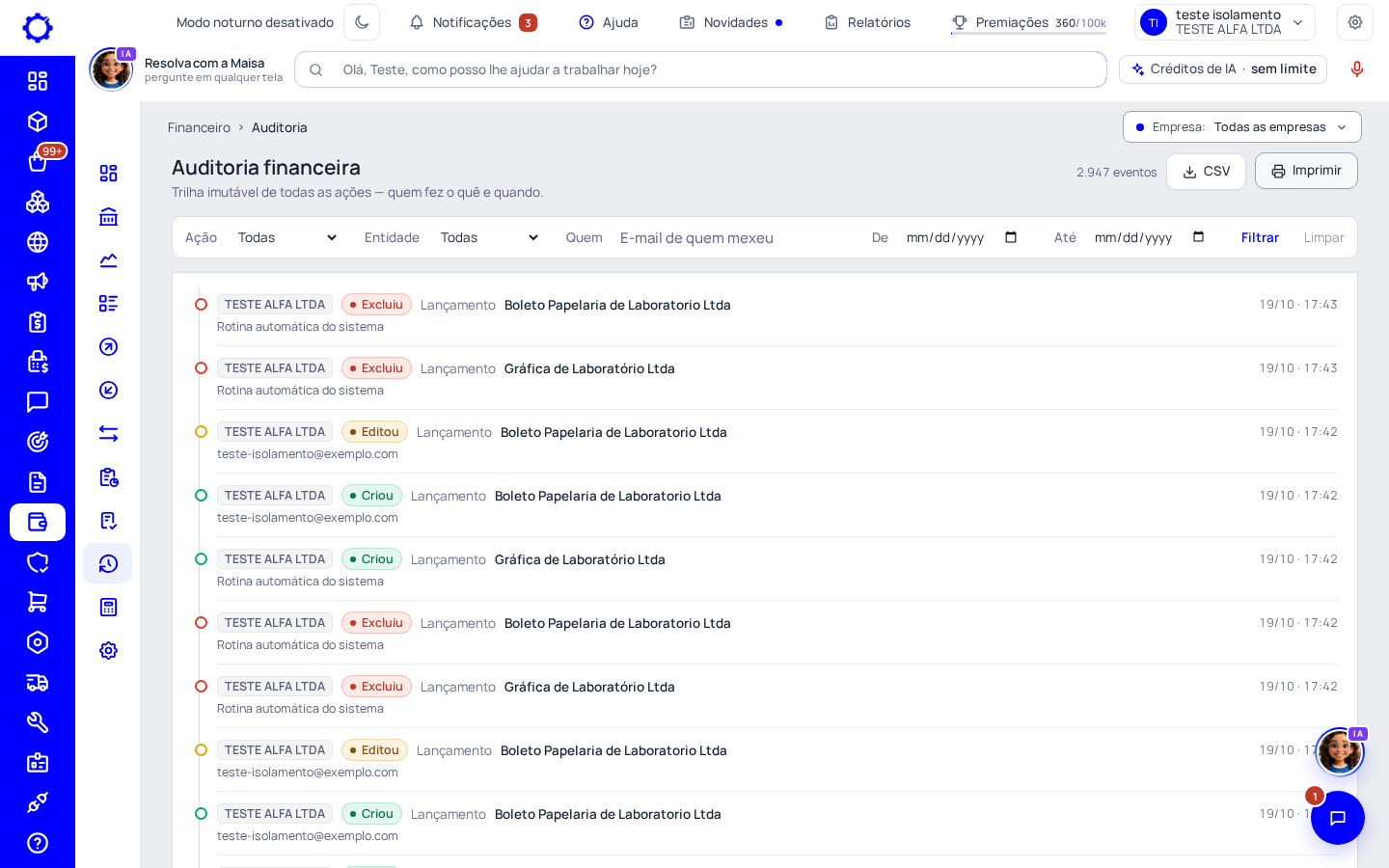The height and width of the screenshot is (868, 1389).
Task: Click the Imprimir button
Action: click(1306, 171)
